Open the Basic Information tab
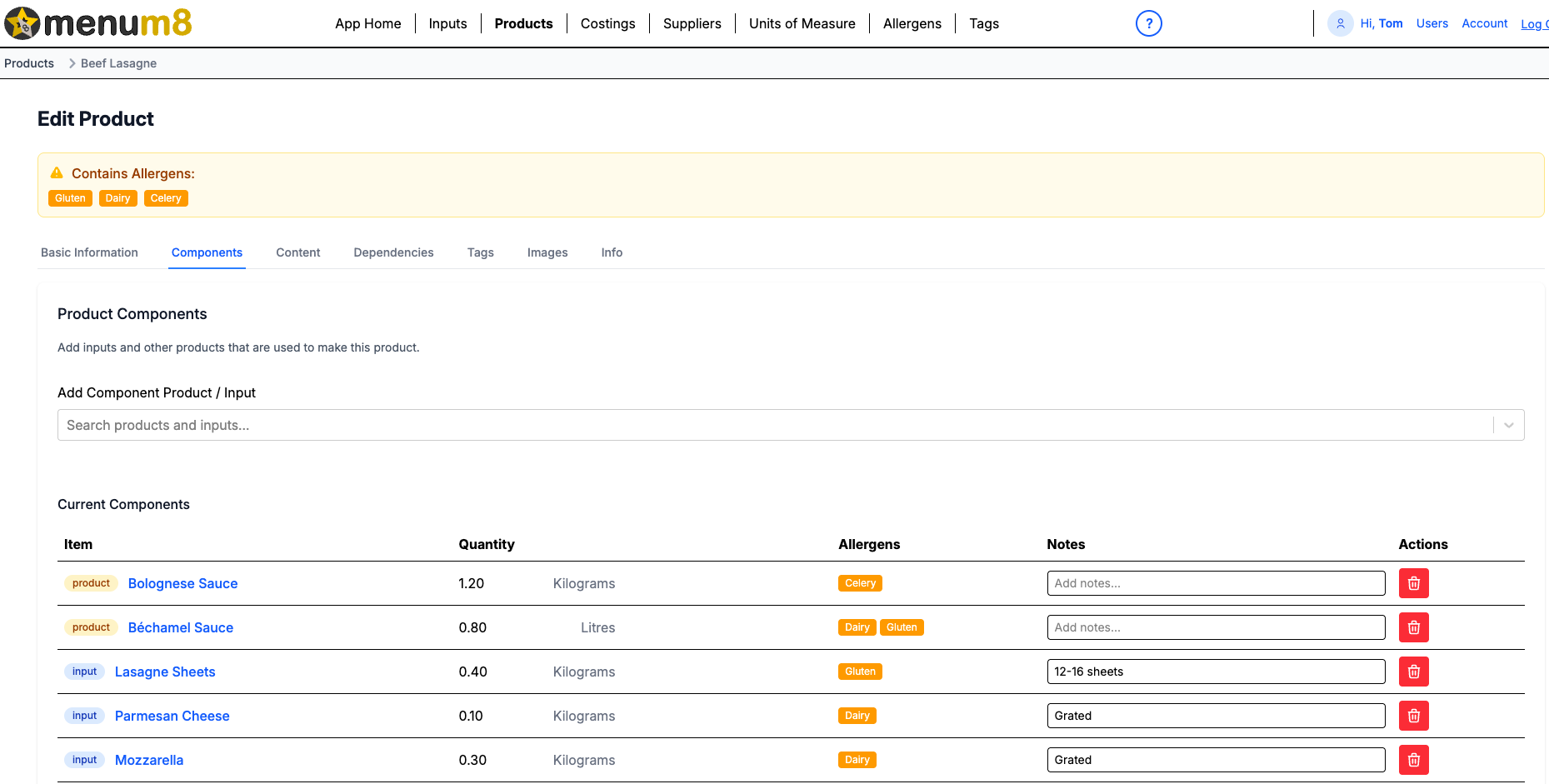Viewport: 1549px width, 784px height. click(x=89, y=252)
